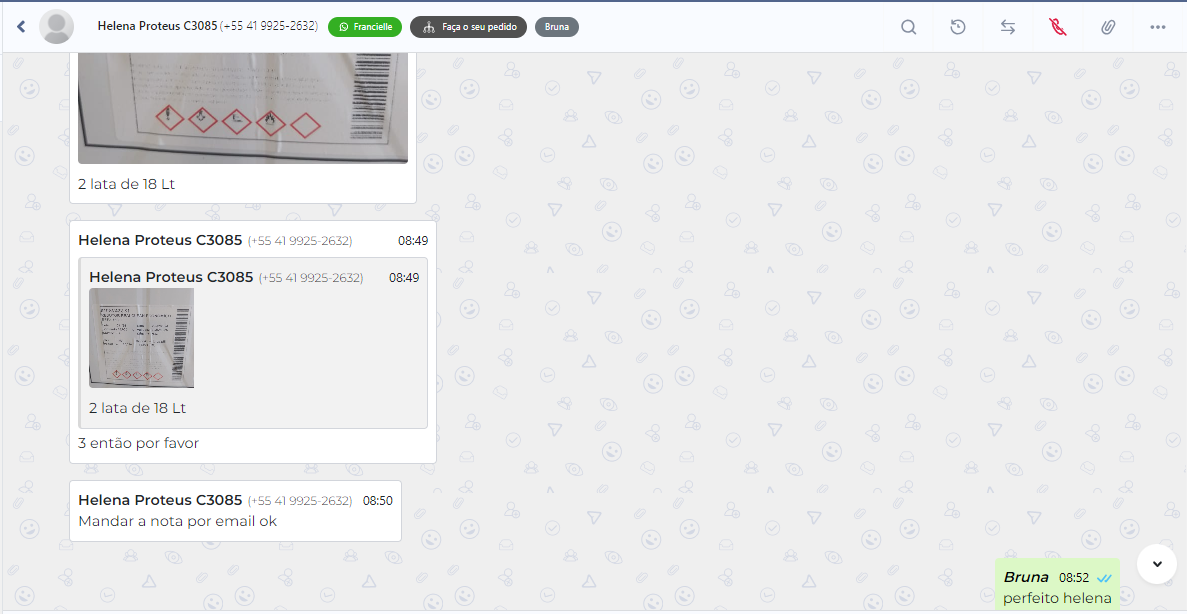
Task: Click the green Francielle WhatsApp tag
Action: click(365, 27)
